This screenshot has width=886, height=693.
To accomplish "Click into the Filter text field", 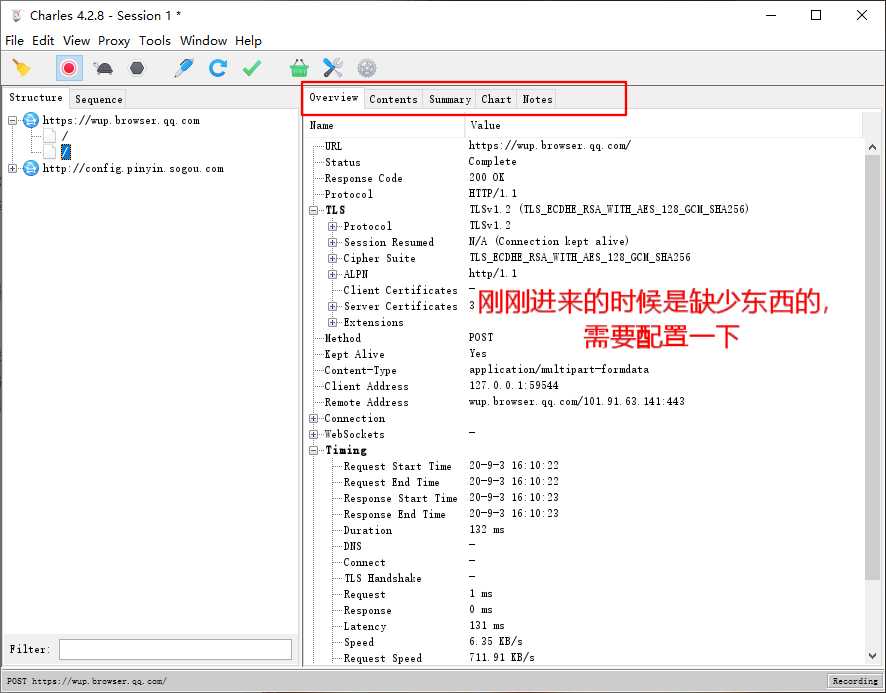I will [x=175, y=650].
